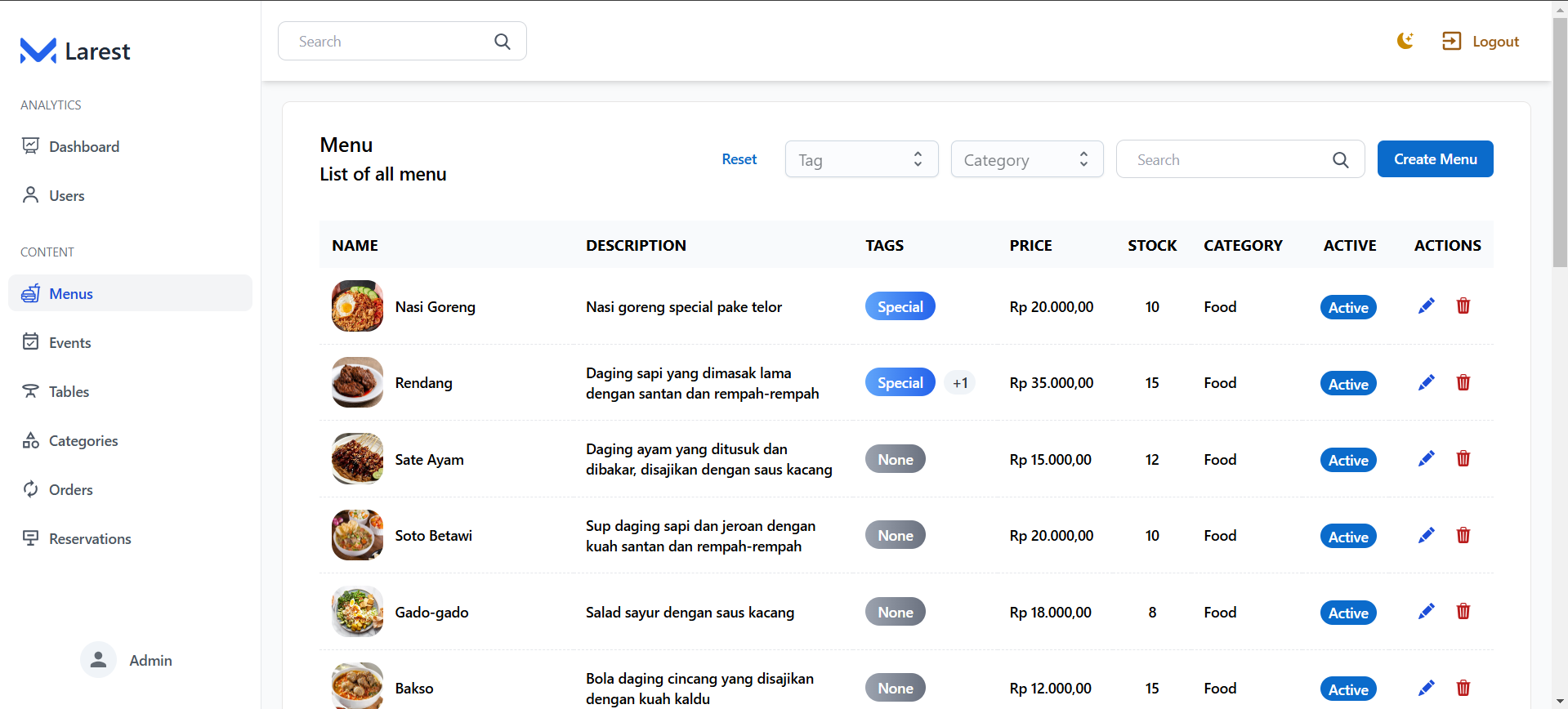
Task: Delete the Gado-gado menu item
Action: coord(1463,612)
